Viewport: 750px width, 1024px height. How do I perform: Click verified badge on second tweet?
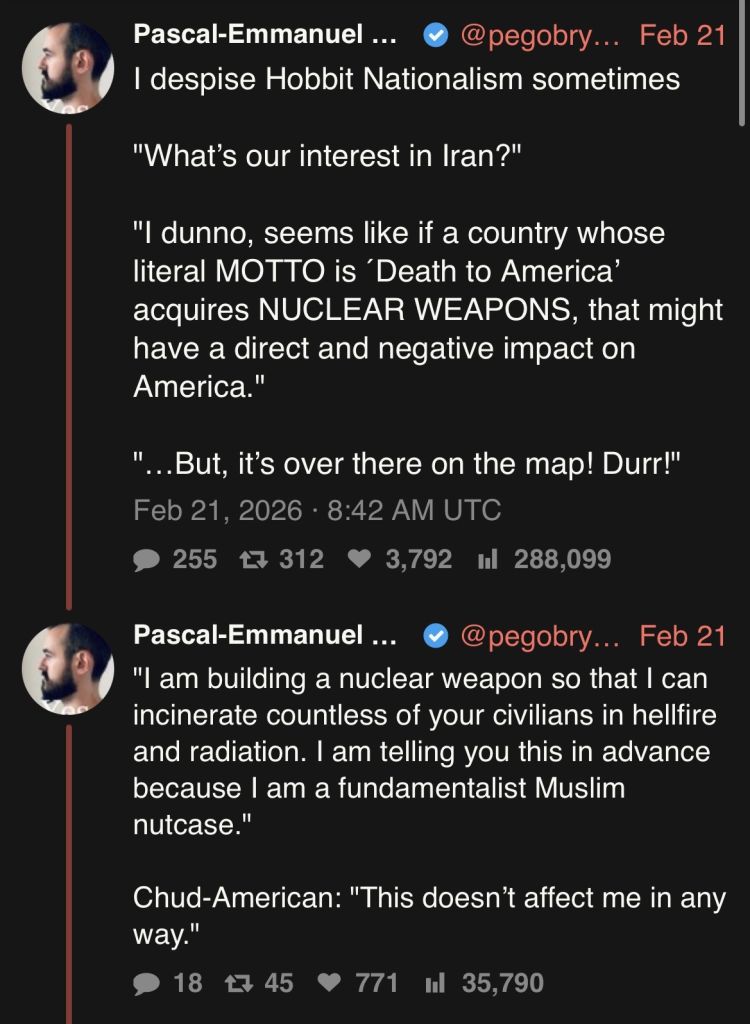pyautogui.click(x=435, y=635)
